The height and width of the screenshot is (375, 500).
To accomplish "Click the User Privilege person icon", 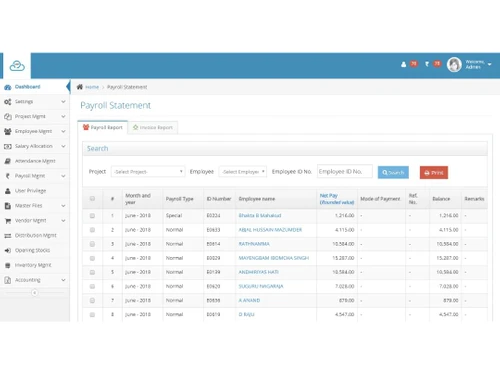I will tap(7, 191).
